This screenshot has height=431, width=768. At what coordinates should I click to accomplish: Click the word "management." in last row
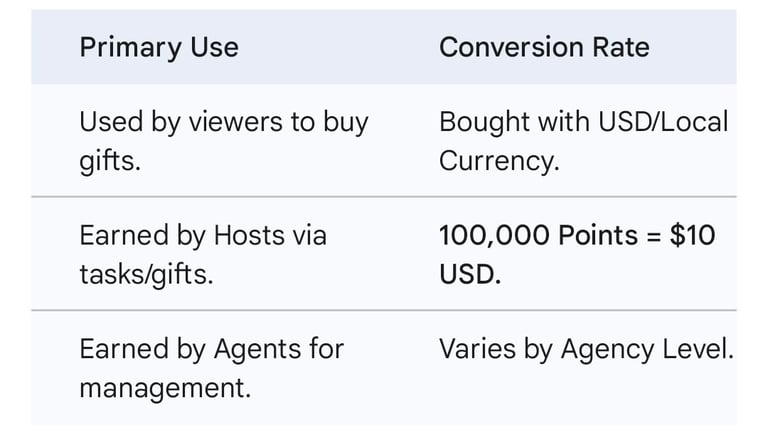165,387
